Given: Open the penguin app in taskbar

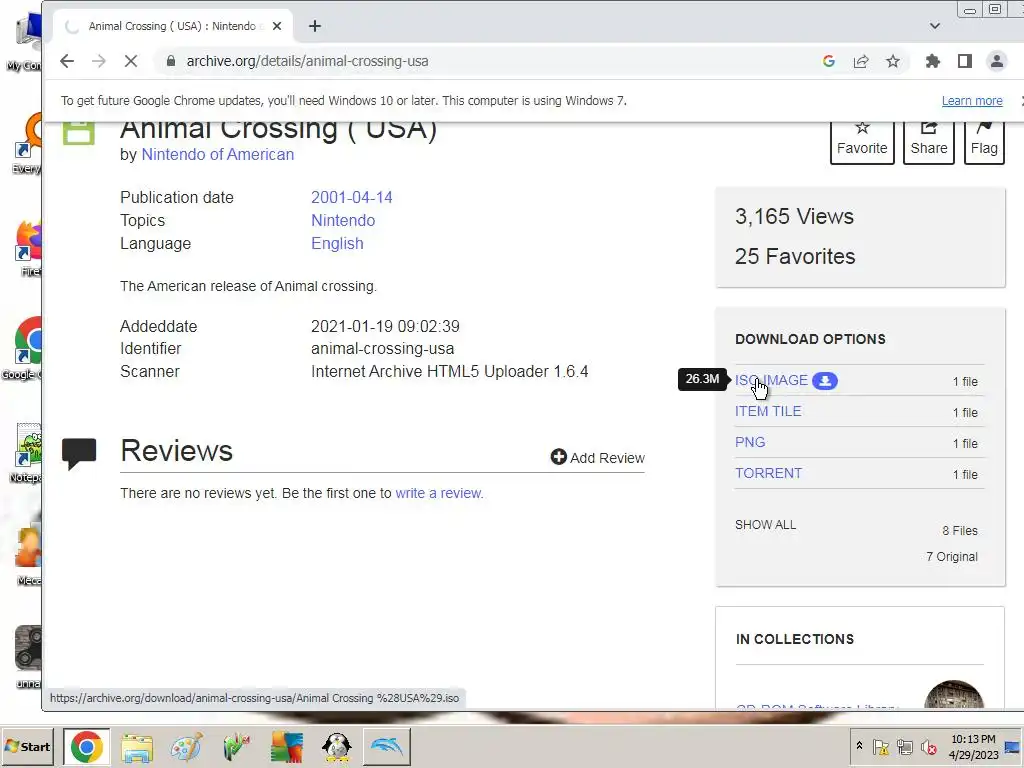Looking at the screenshot, I should point(337,747).
